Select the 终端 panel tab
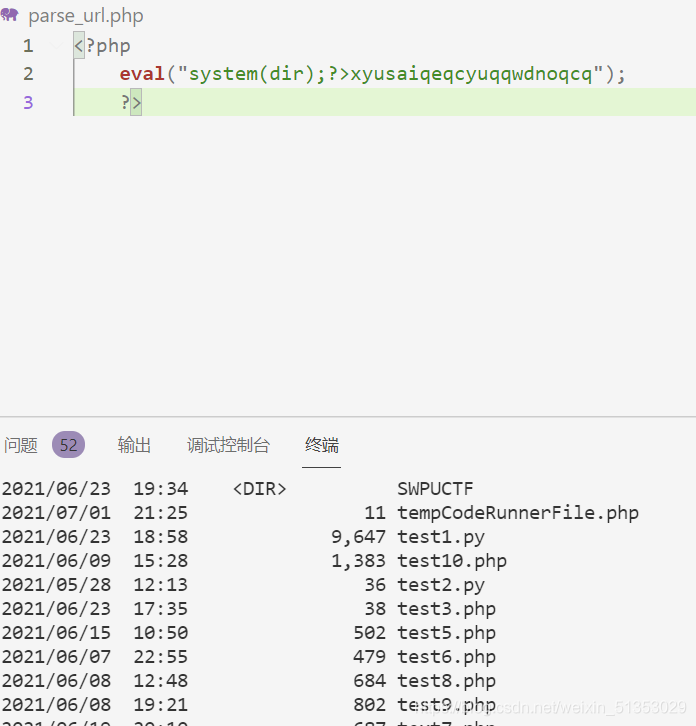Screen dimensions: 696x726 pos(322,445)
